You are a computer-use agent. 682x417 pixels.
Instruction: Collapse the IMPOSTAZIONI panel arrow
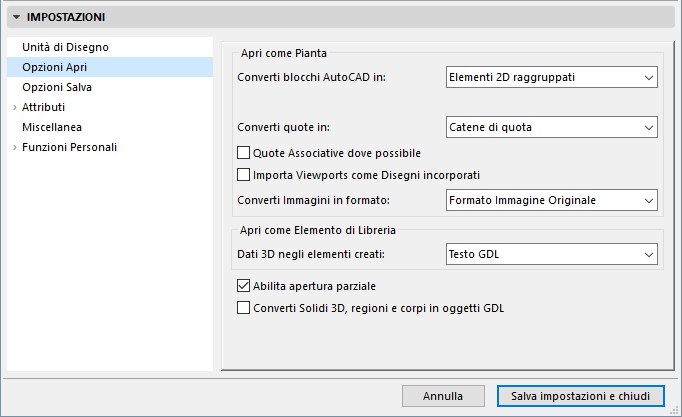[17, 17]
